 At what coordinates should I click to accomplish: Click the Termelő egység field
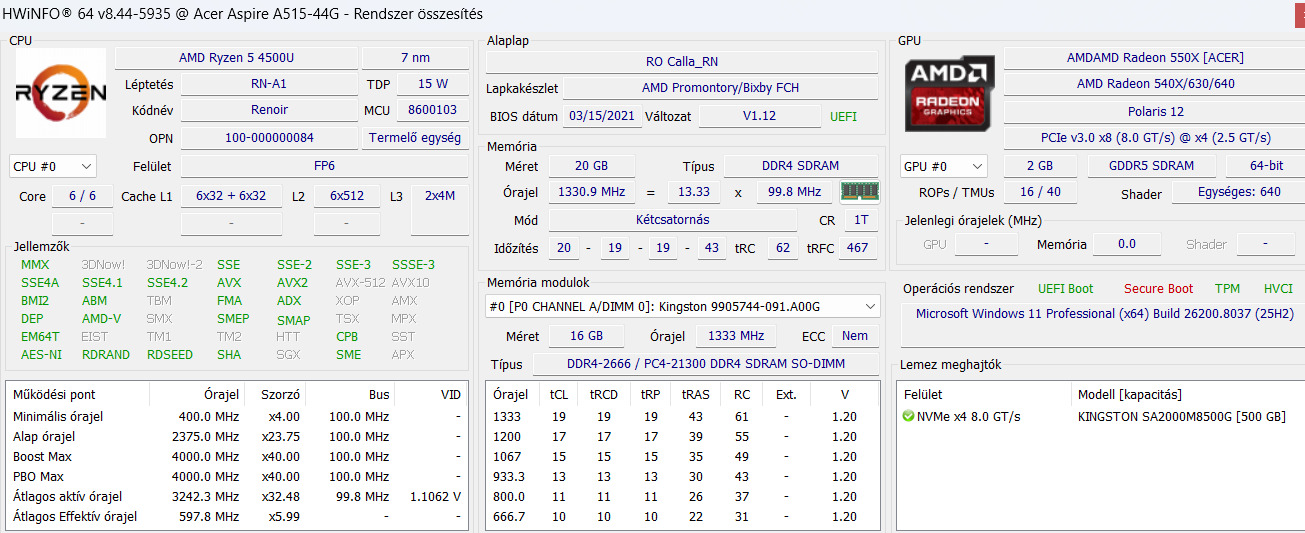pyautogui.click(x=415, y=138)
